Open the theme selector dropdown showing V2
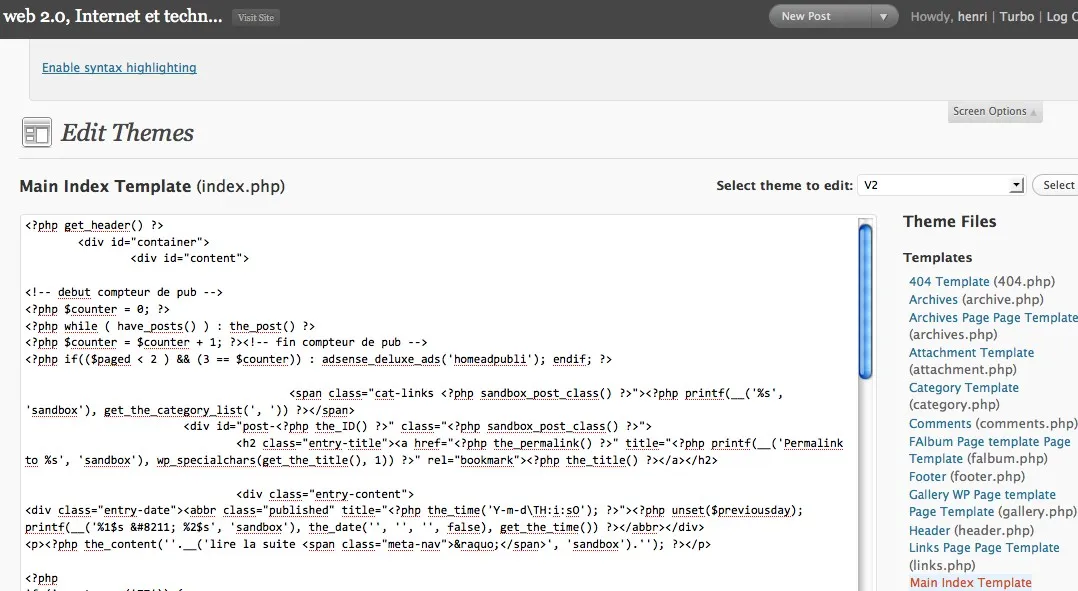The width and height of the screenshot is (1078, 591). [941, 185]
